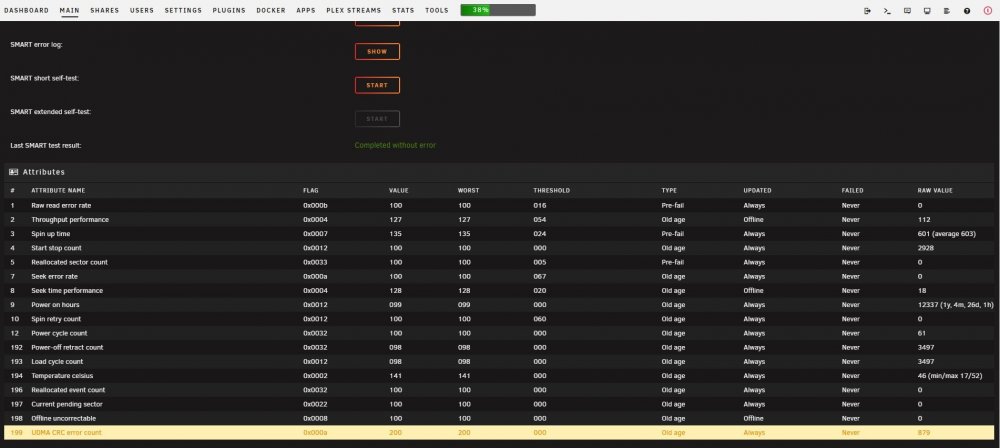Select 'Current pending sector' attribute name
Screen dimensions: 1000x448
67,404
